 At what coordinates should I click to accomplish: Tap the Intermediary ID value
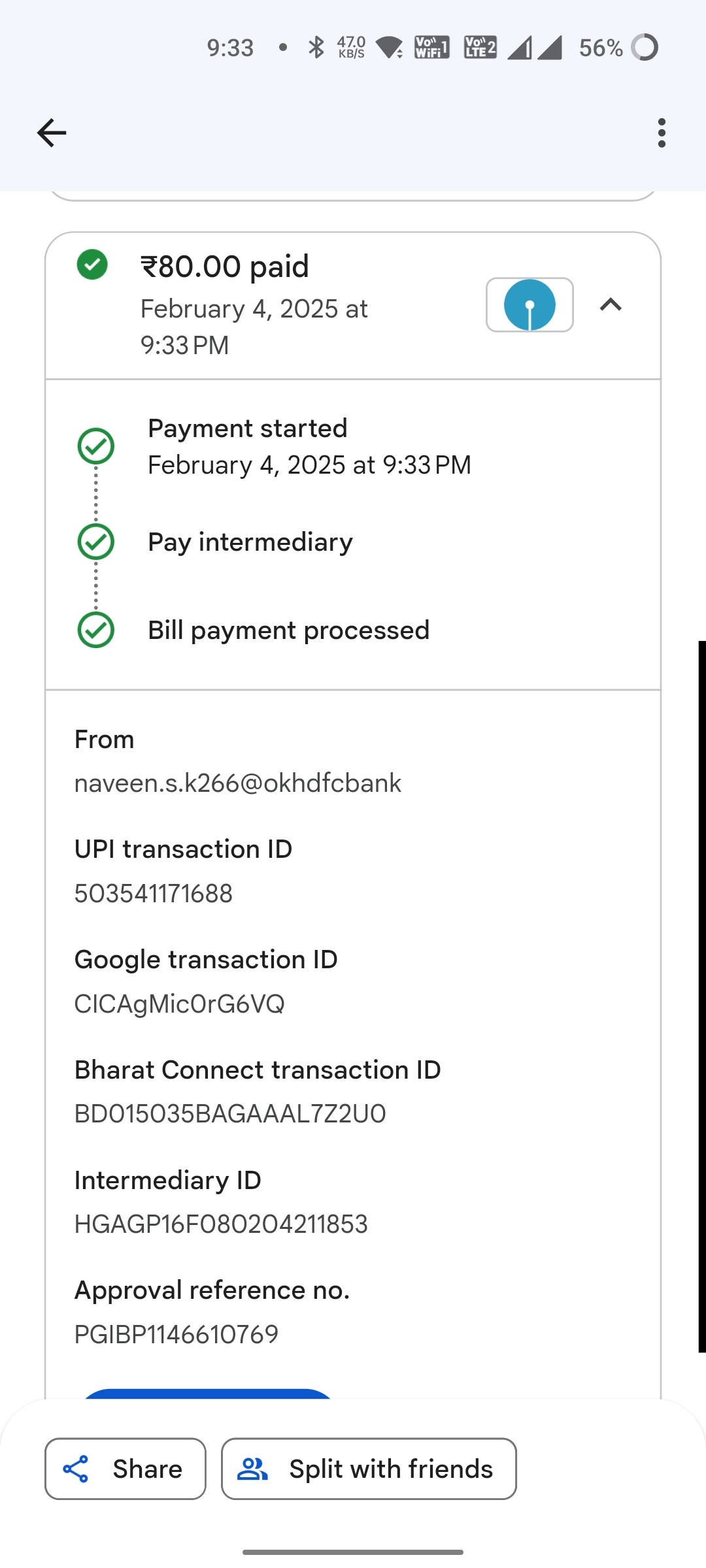tap(221, 1224)
